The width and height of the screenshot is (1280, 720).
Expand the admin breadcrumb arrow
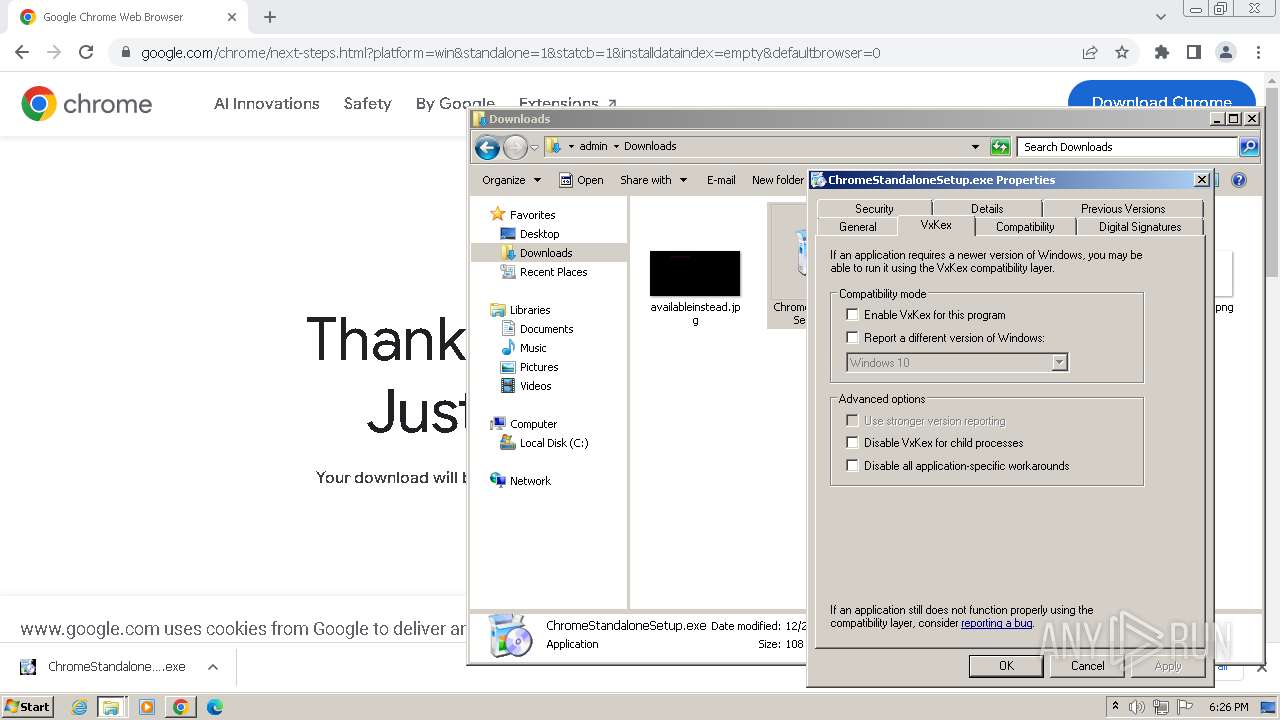click(x=616, y=146)
